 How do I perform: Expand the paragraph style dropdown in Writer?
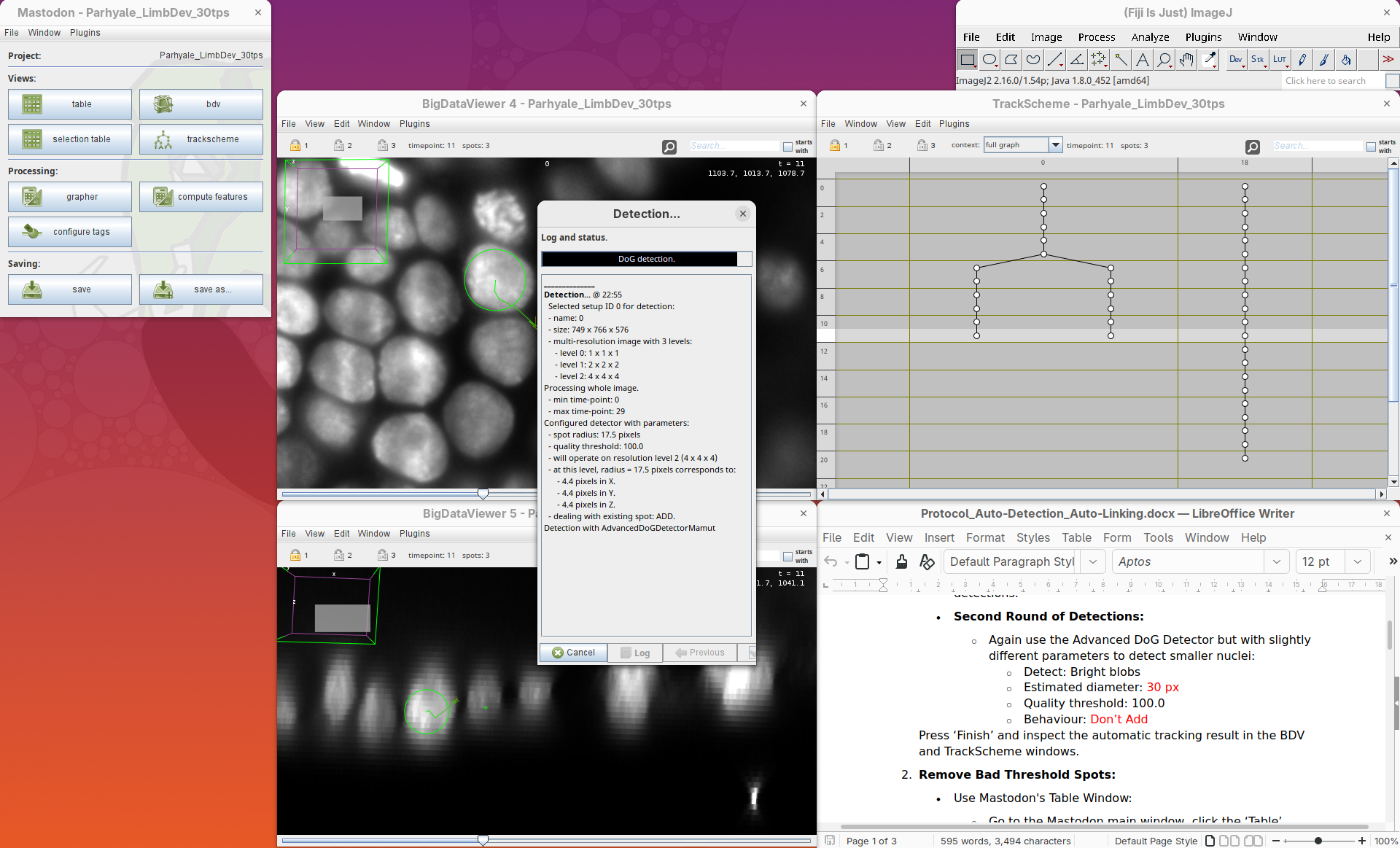[1092, 561]
